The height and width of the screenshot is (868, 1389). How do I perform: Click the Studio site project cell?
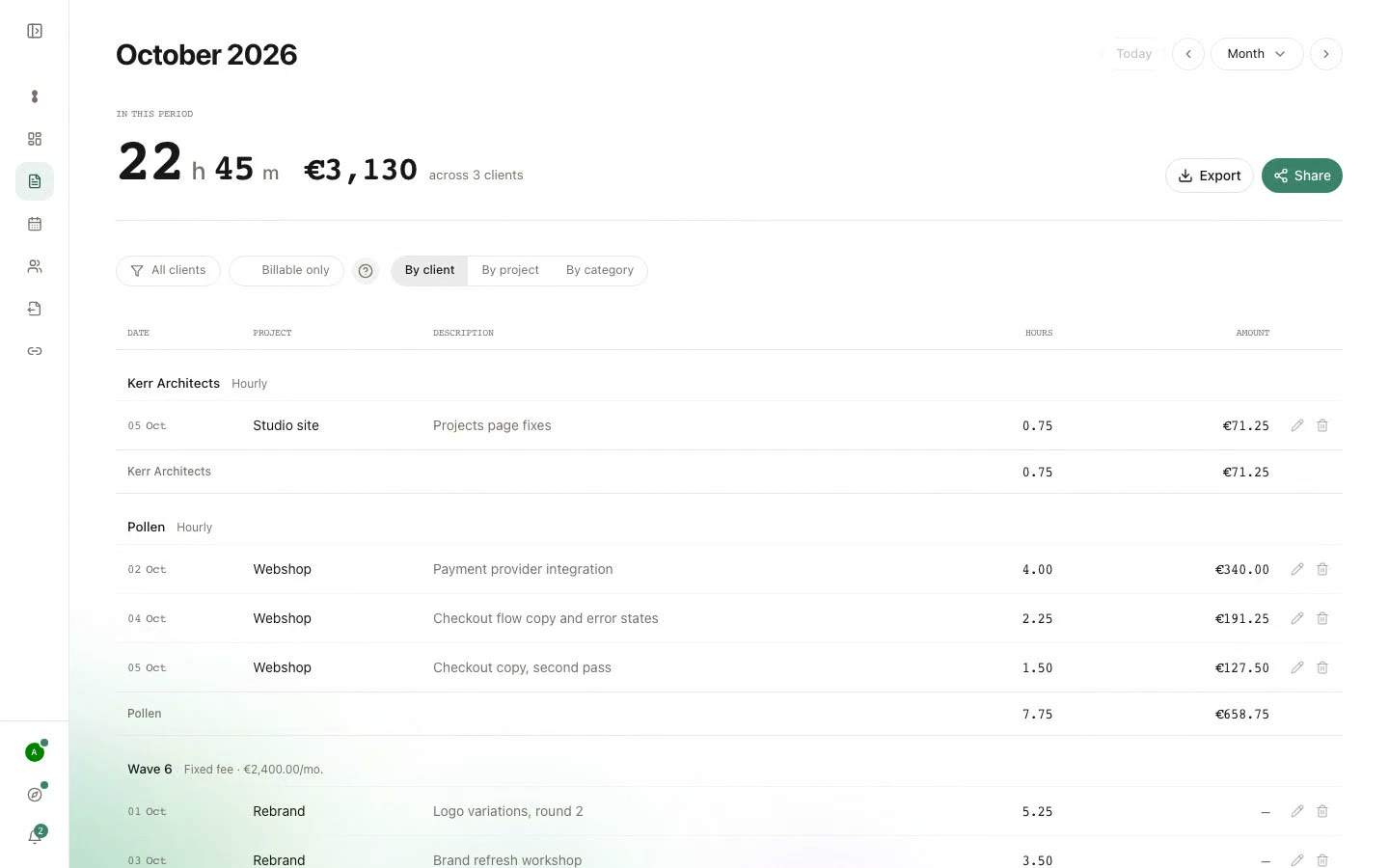click(x=286, y=425)
